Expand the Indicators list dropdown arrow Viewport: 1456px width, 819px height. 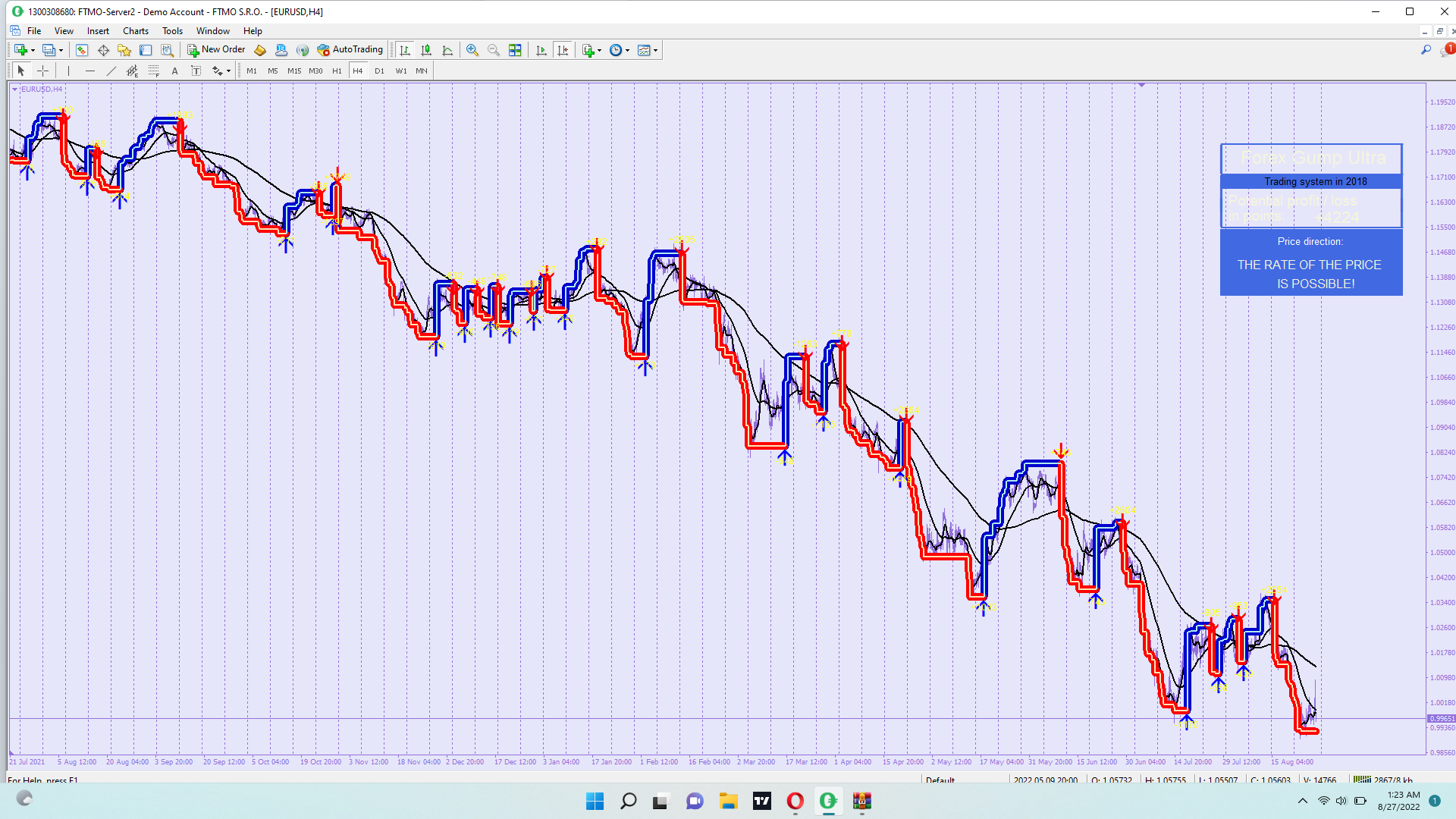click(599, 51)
